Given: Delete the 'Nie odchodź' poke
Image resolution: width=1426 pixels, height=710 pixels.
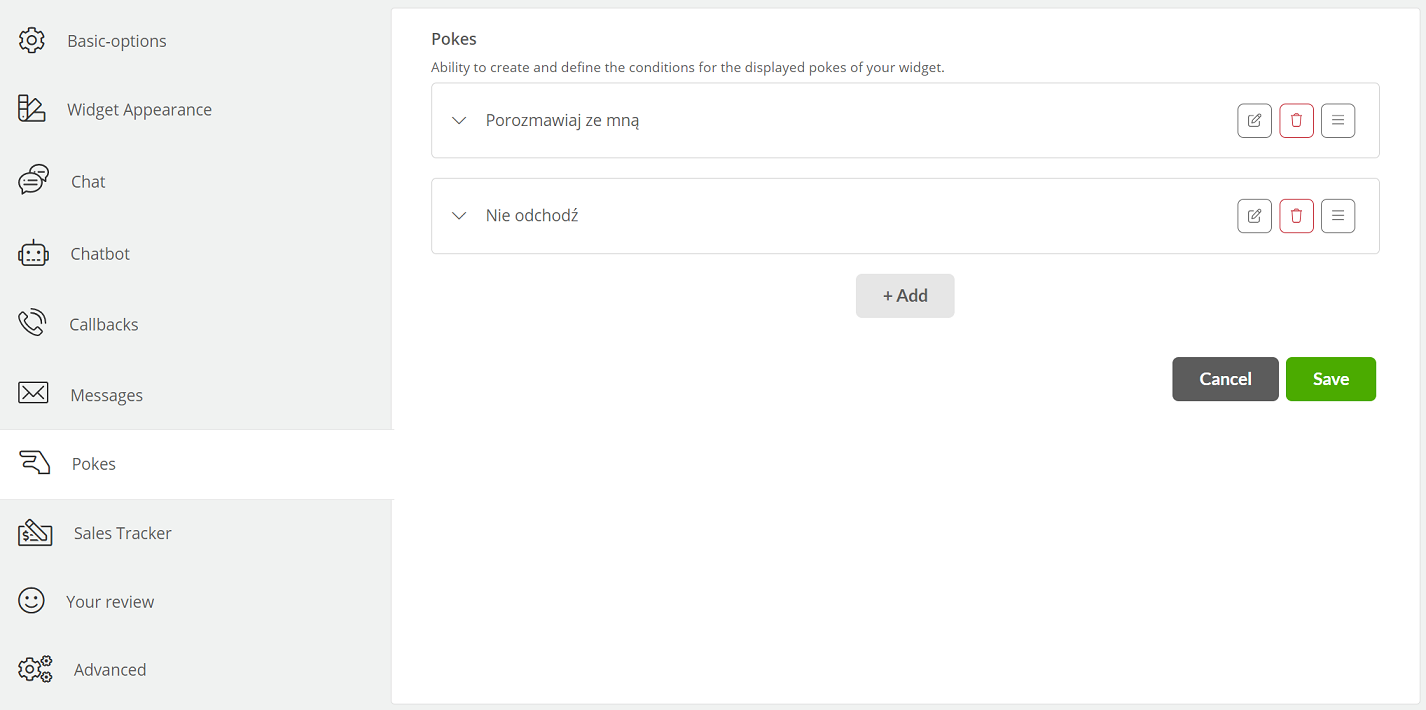Looking at the screenshot, I should pos(1296,216).
